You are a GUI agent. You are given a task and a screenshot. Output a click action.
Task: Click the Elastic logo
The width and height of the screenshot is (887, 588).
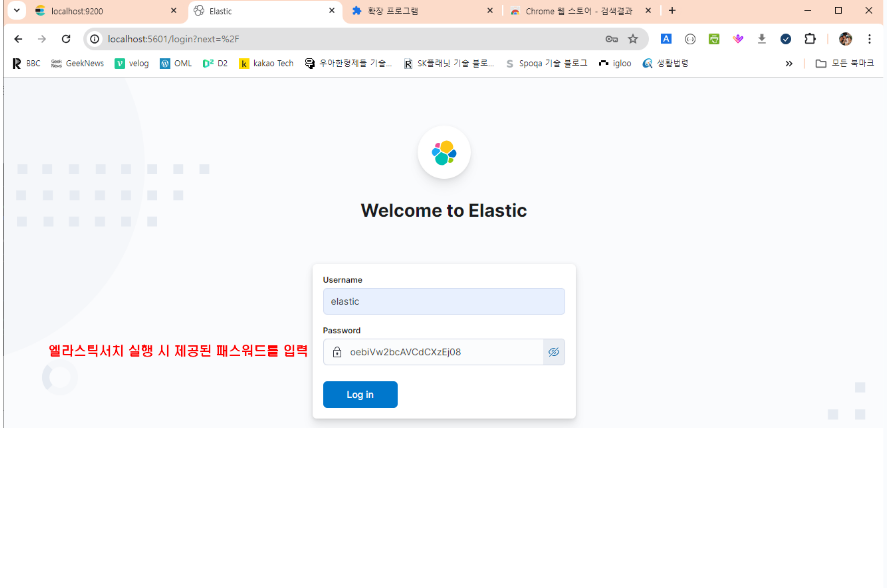click(444, 153)
